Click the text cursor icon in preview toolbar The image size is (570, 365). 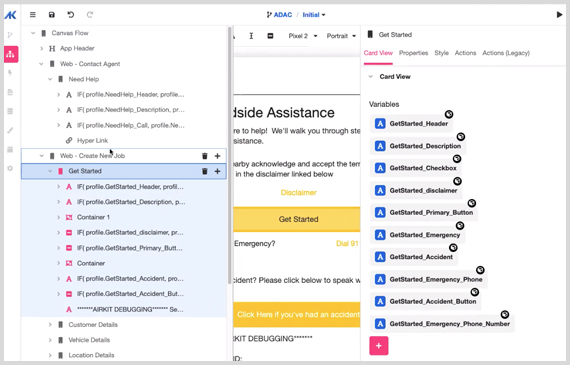(x=251, y=36)
